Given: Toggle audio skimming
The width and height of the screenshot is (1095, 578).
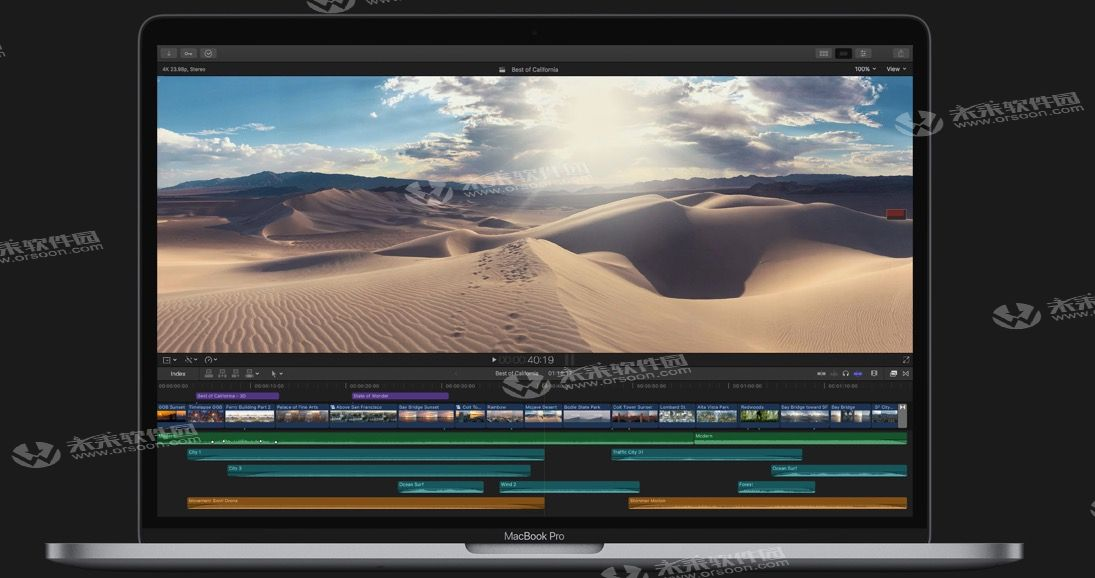Looking at the screenshot, I should [834, 373].
